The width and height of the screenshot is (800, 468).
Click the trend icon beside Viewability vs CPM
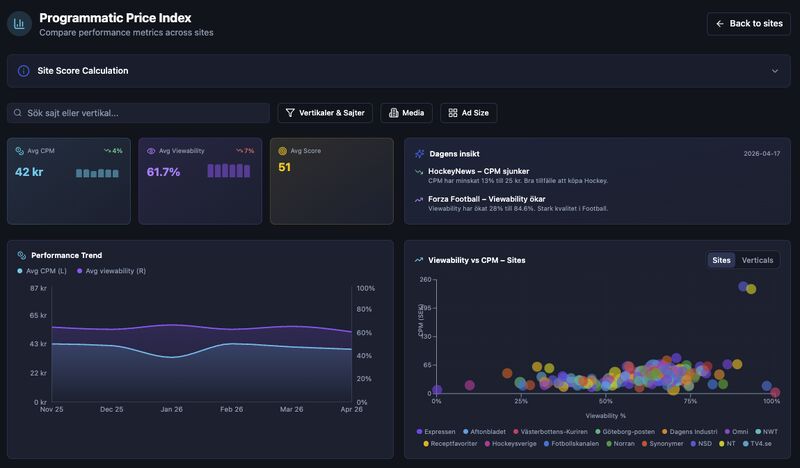(419, 260)
